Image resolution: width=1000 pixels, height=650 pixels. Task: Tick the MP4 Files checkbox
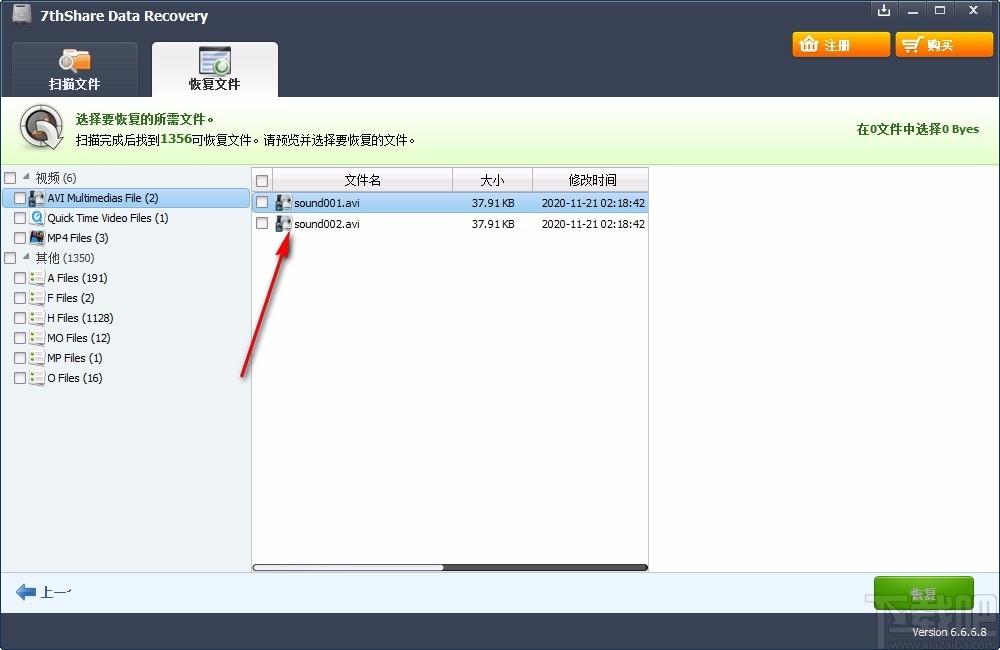[x=20, y=238]
